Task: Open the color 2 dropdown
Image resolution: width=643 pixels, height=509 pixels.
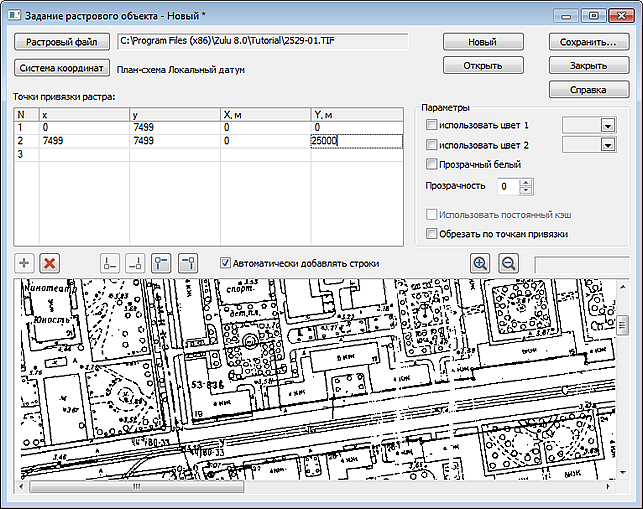Action: coord(607,145)
